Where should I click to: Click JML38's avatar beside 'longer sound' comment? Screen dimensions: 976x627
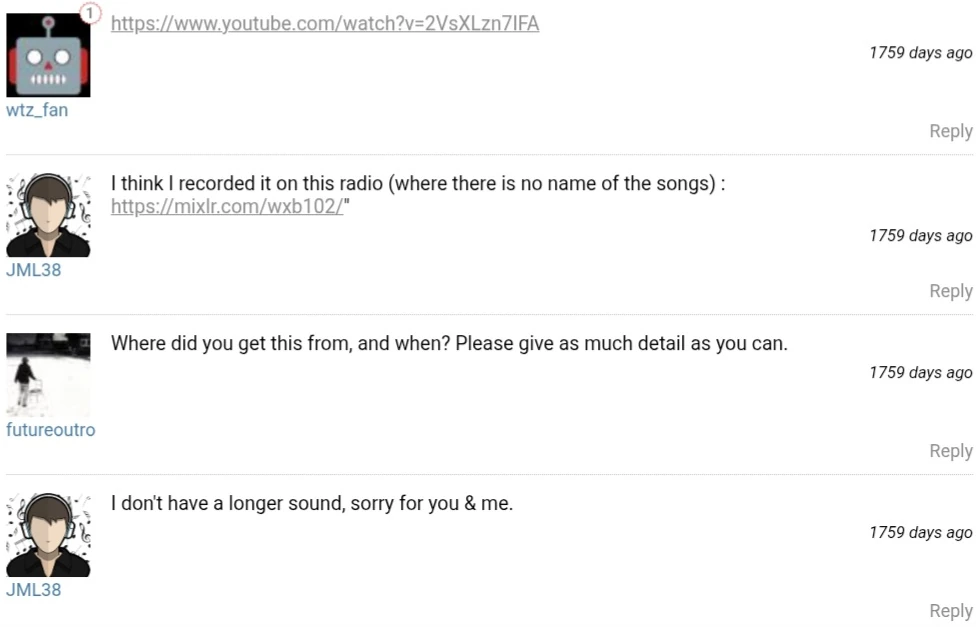click(47, 535)
